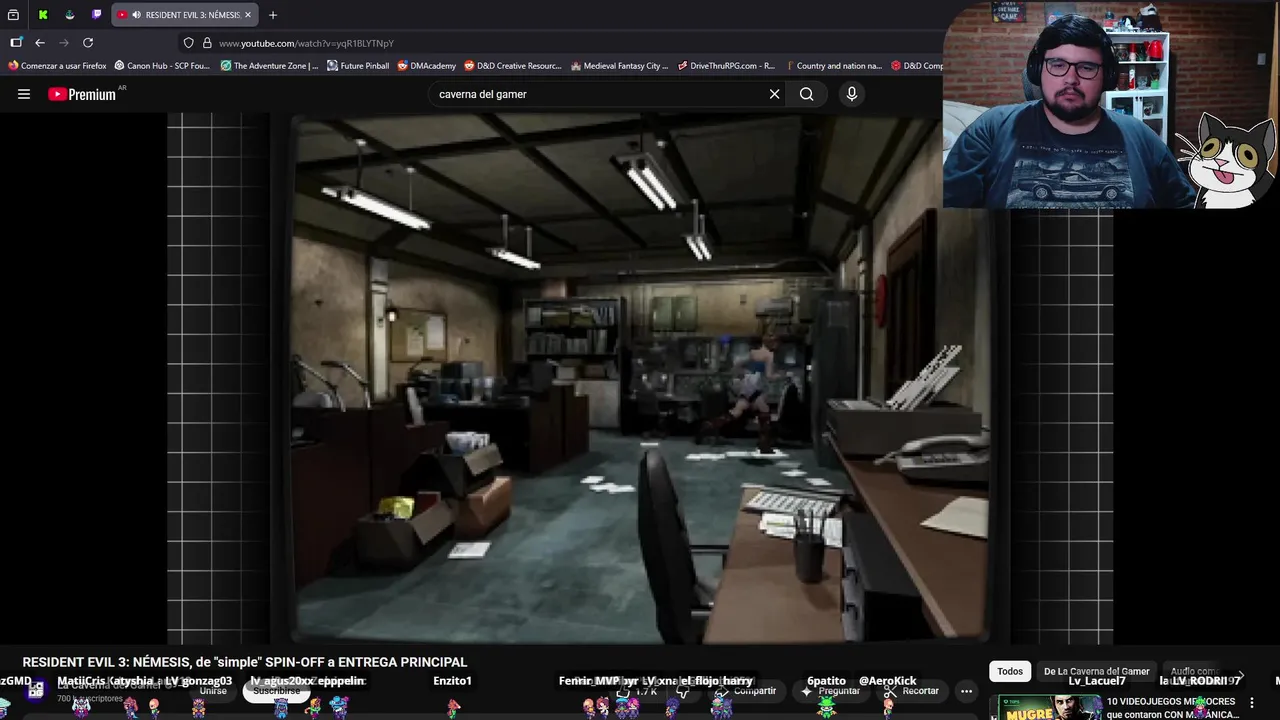Open the tracking protection shield icon
Viewport: 1280px width, 720px height.
click(x=188, y=43)
